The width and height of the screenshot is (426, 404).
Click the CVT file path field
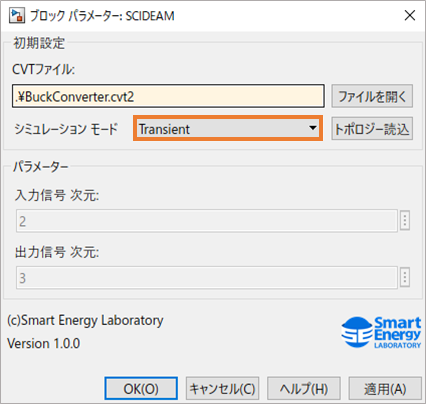(168, 96)
